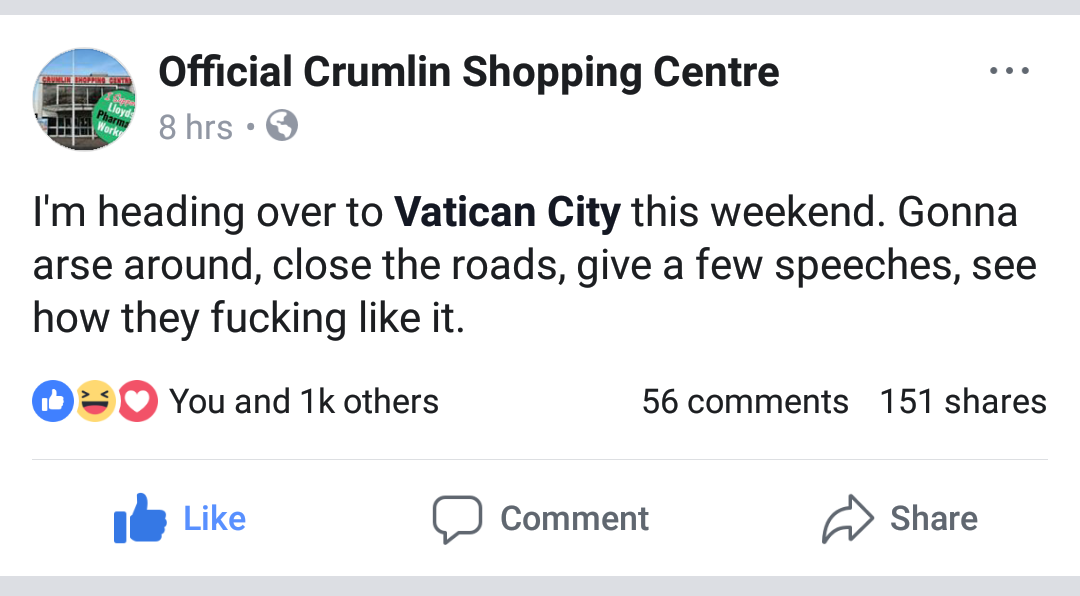Click the globe public audience icon

pos(282,126)
